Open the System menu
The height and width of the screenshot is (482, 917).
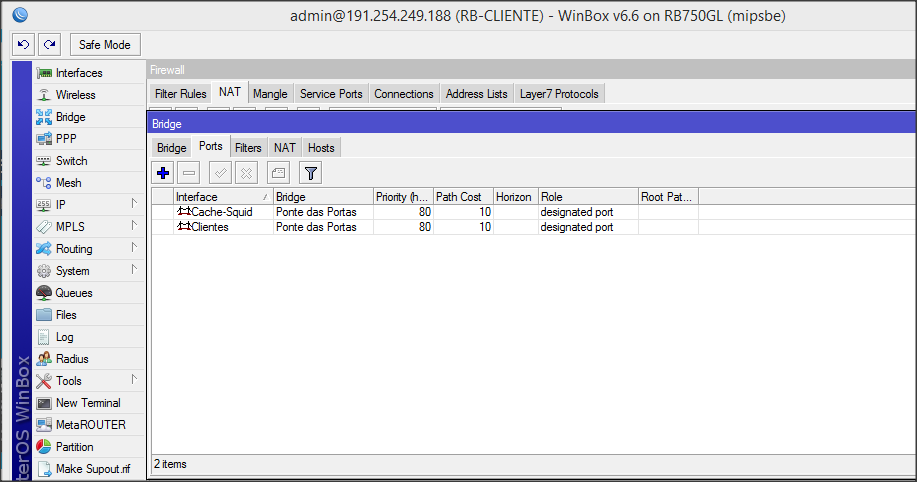point(89,271)
